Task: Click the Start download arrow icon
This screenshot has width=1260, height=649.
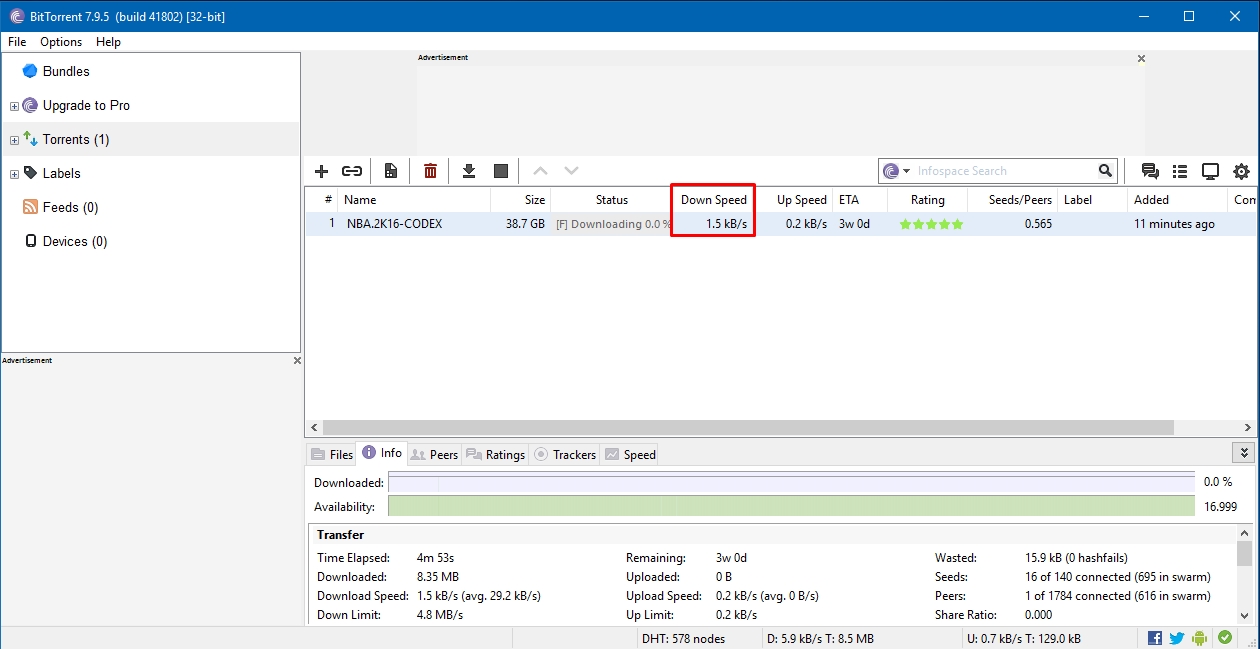Action: [468, 171]
